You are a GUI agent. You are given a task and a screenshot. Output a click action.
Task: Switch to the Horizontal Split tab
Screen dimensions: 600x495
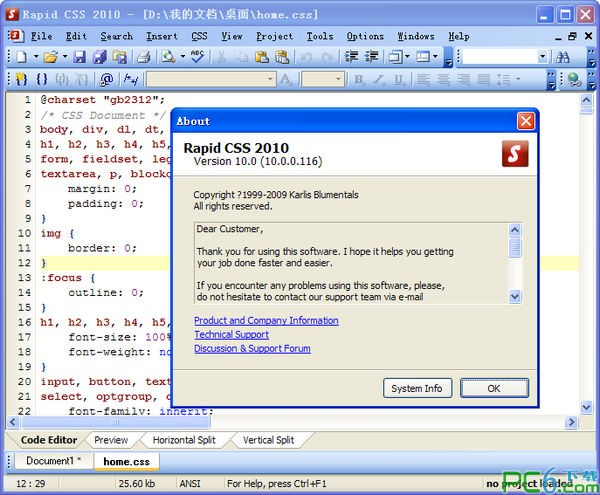tap(184, 440)
